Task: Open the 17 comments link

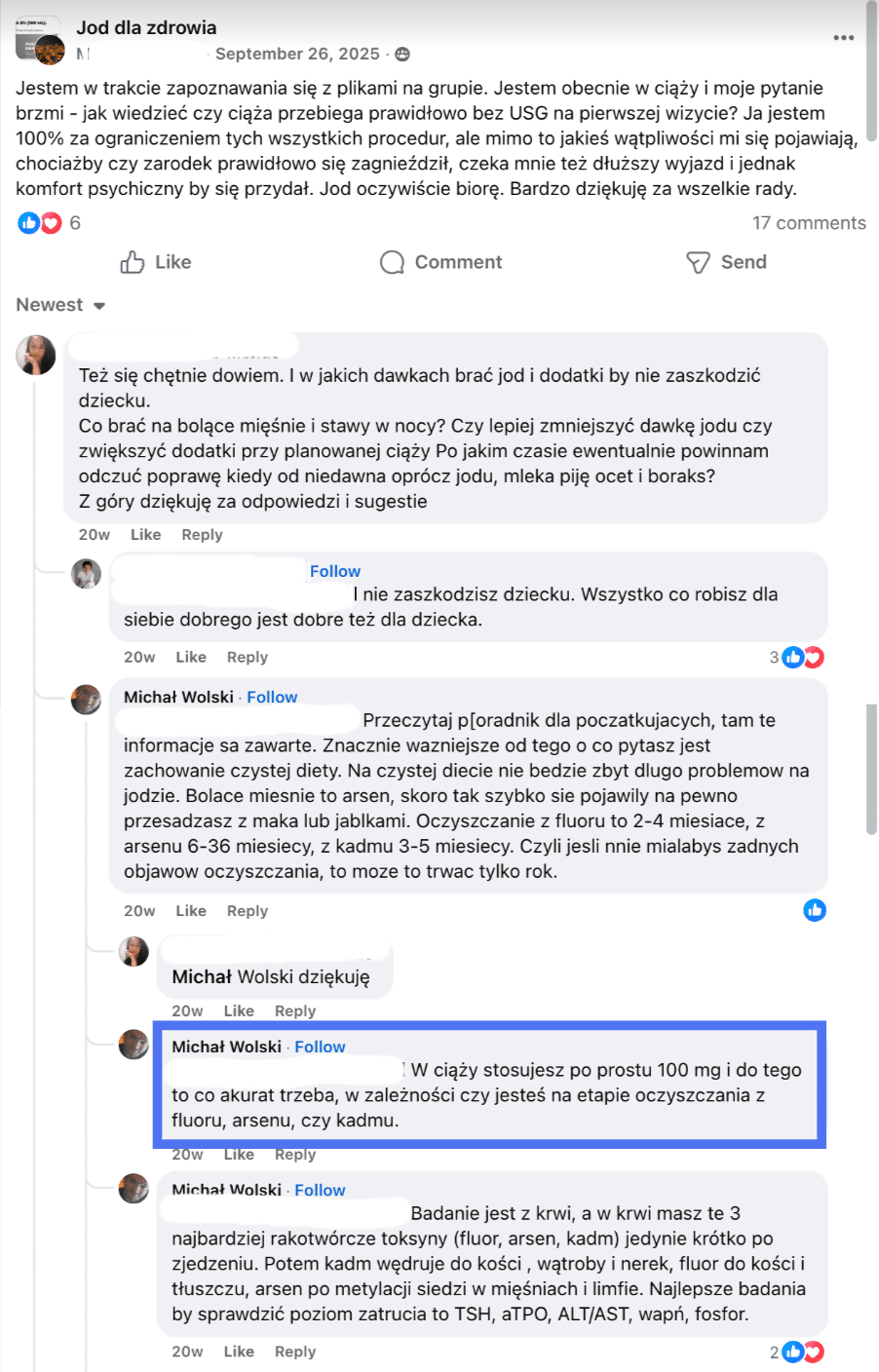Action: [x=809, y=223]
